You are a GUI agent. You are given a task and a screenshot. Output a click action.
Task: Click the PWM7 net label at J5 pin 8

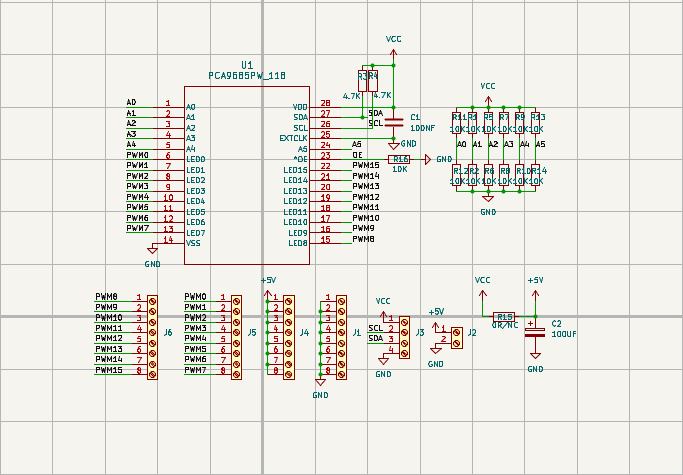[x=195, y=370]
